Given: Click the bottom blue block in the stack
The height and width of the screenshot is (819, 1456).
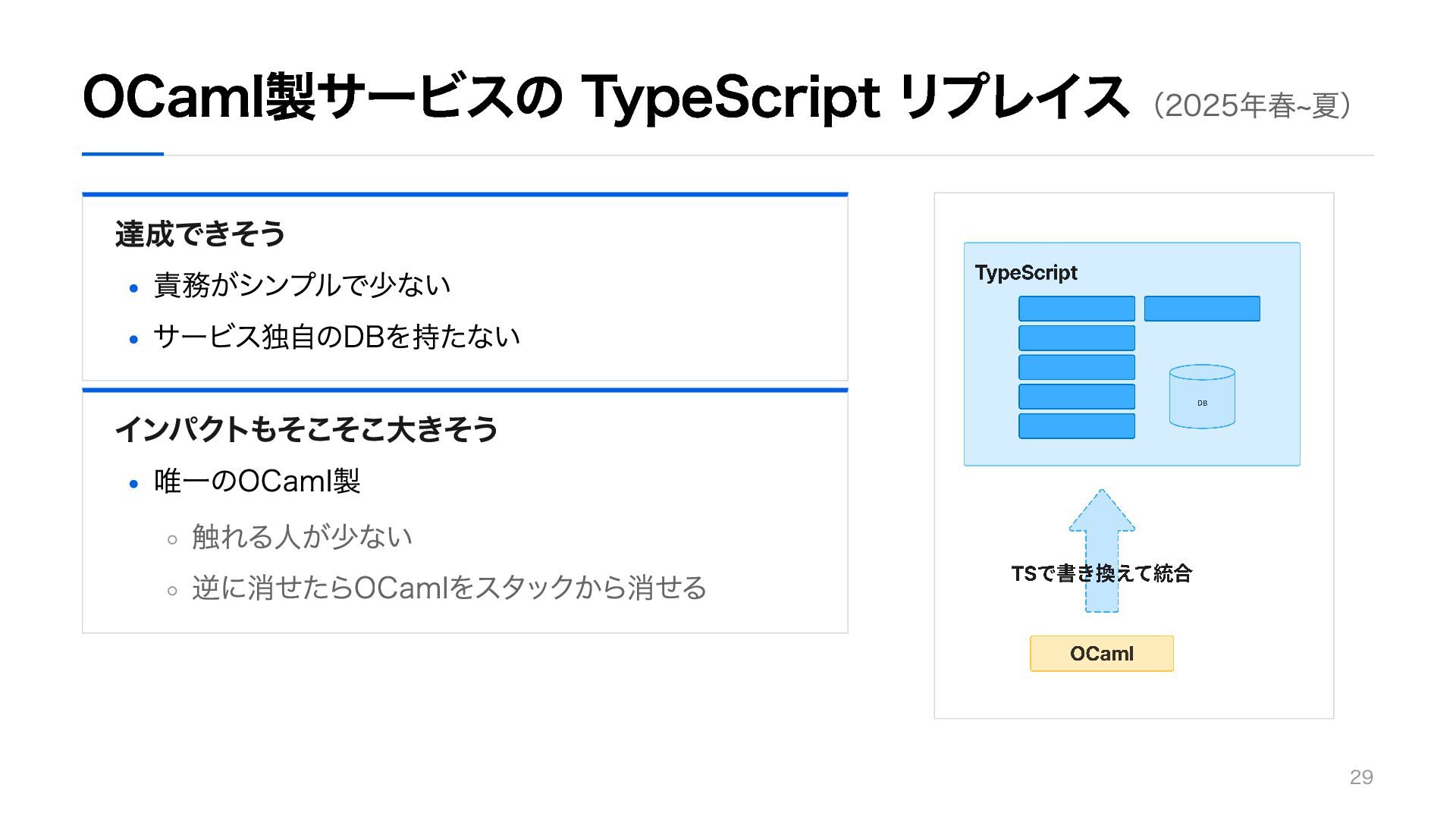Looking at the screenshot, I should click(x=1077, y=426).
